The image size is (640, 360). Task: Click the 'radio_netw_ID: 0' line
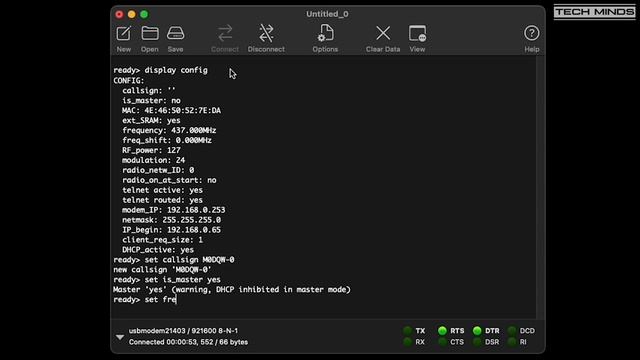(x=158, y=170)
